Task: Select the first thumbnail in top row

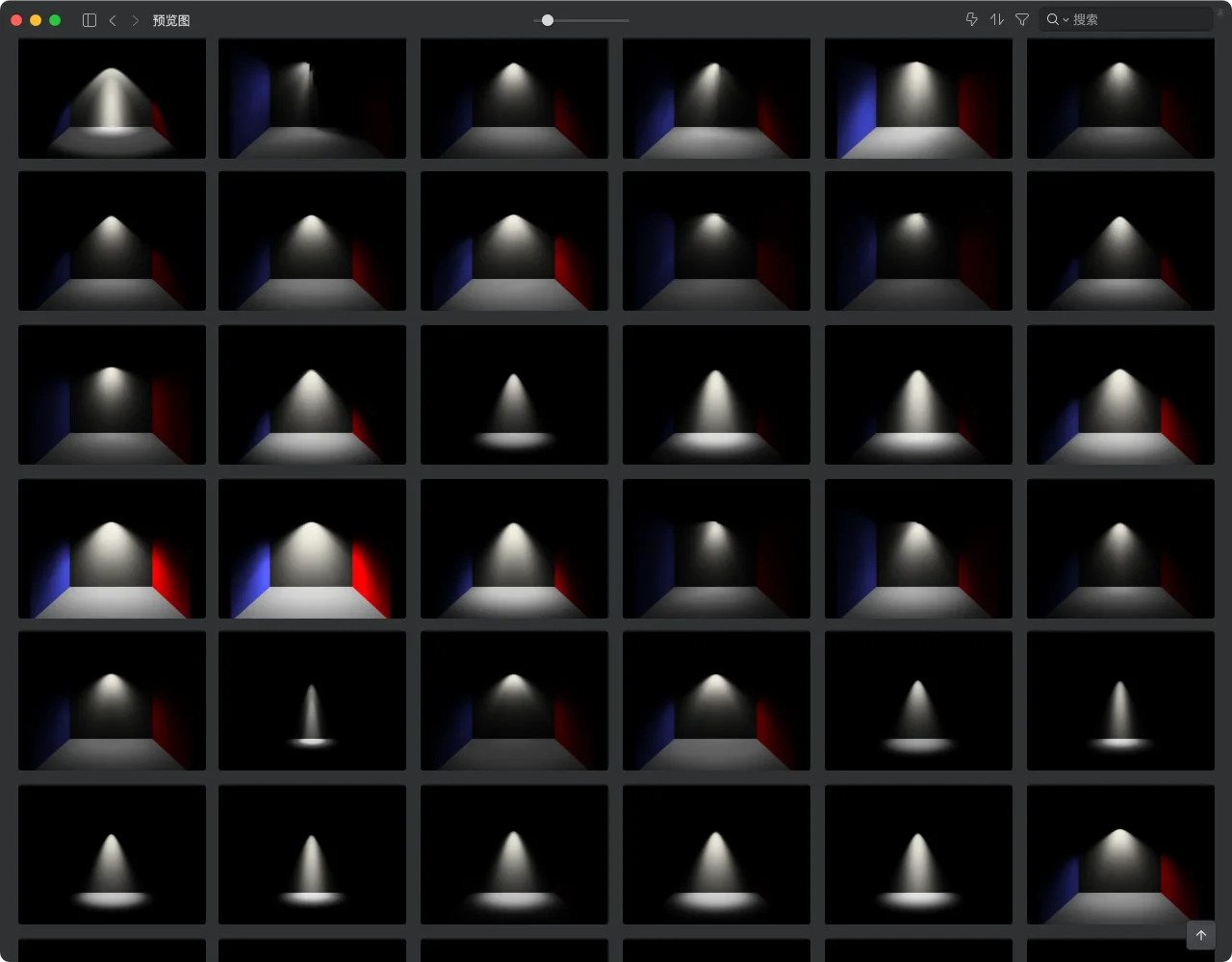Action: pos(112,98)
